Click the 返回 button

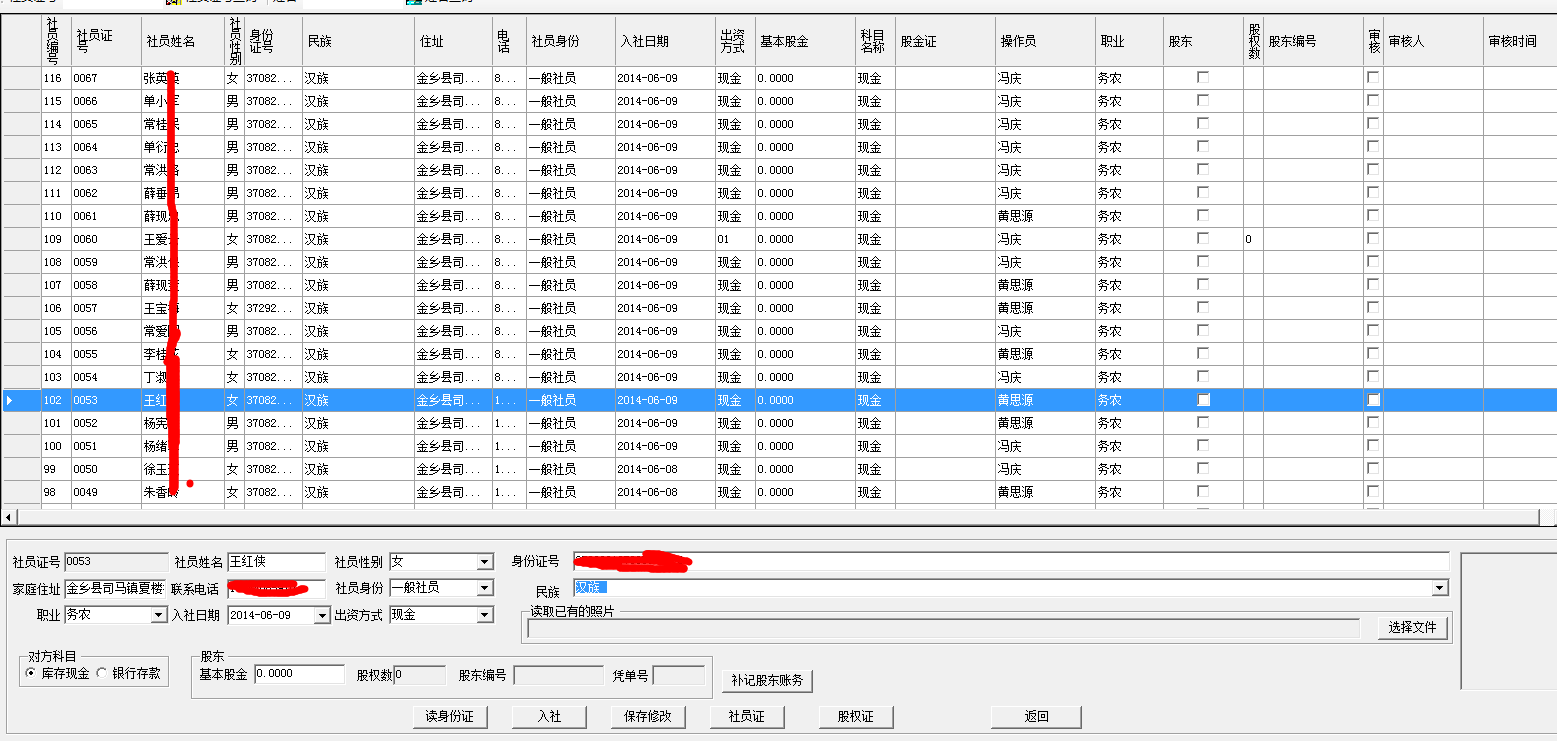[x=1036, y=717]
